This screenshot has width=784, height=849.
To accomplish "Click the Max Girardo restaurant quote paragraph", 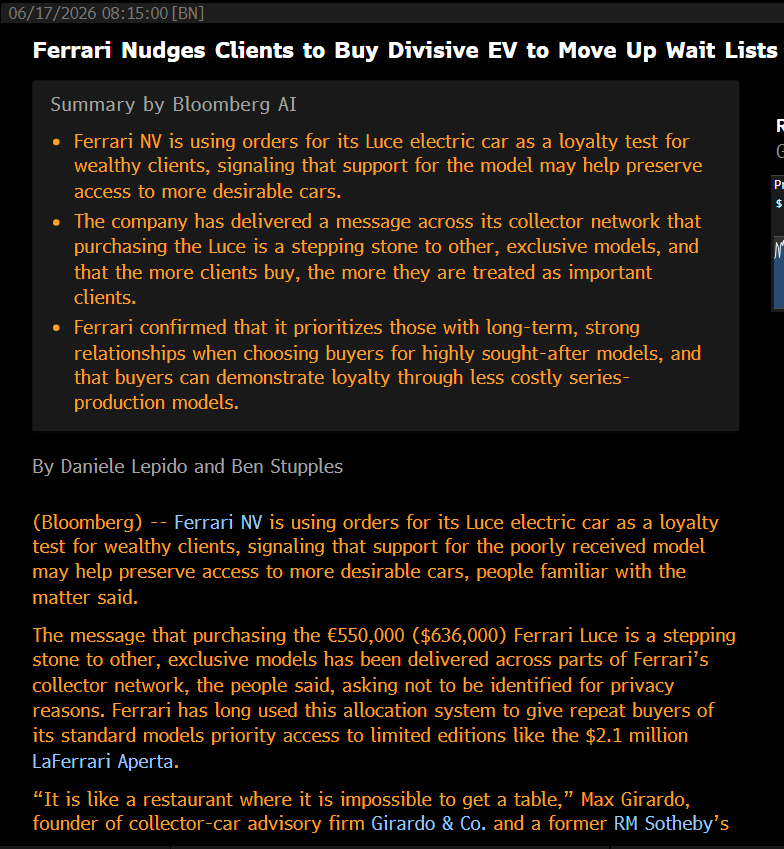I will (x=381, y=811).
